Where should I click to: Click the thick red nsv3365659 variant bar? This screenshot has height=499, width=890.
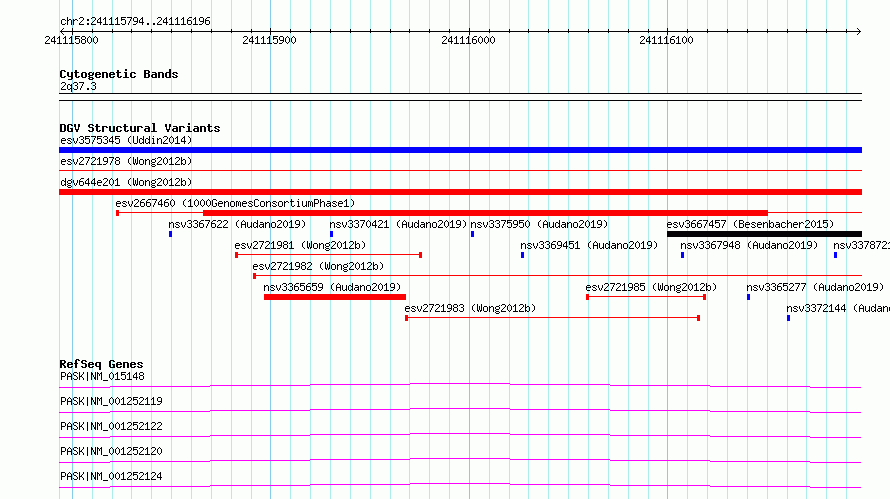tap(335, 297)
